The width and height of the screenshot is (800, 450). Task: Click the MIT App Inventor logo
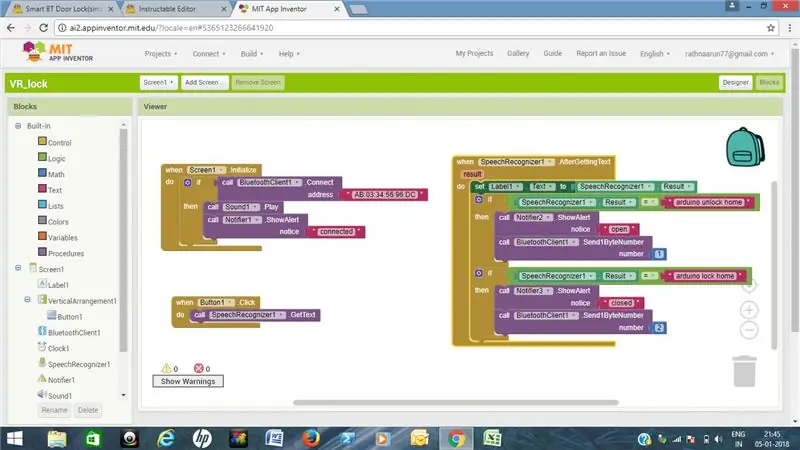tap(57, 52)
